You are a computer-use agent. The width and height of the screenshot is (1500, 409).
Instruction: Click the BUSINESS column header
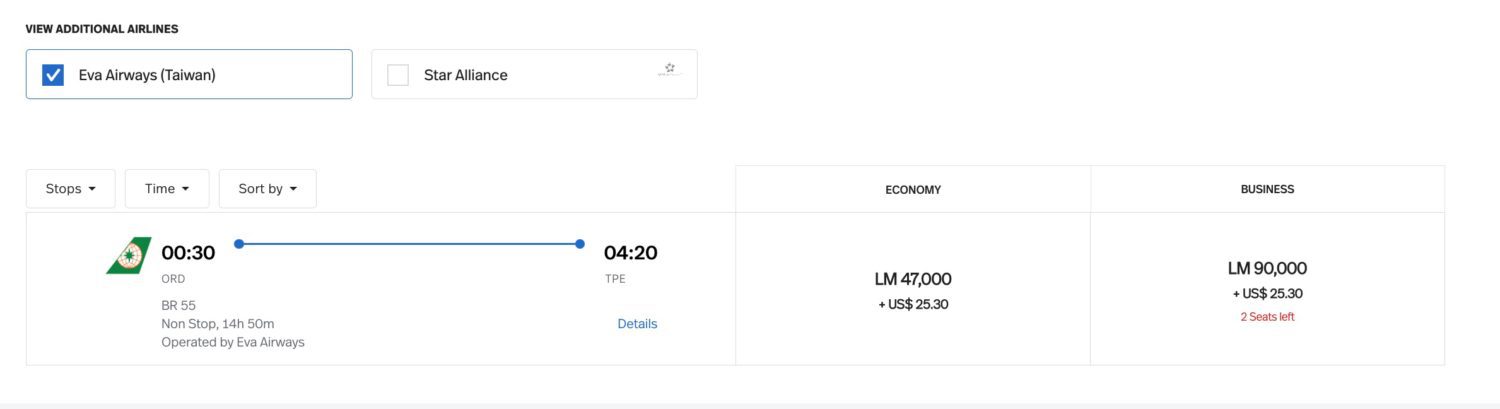1267,189
